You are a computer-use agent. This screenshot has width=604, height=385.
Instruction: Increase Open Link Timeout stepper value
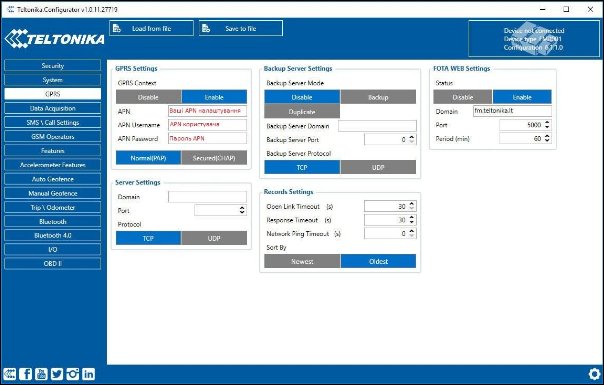click(412, 204)
